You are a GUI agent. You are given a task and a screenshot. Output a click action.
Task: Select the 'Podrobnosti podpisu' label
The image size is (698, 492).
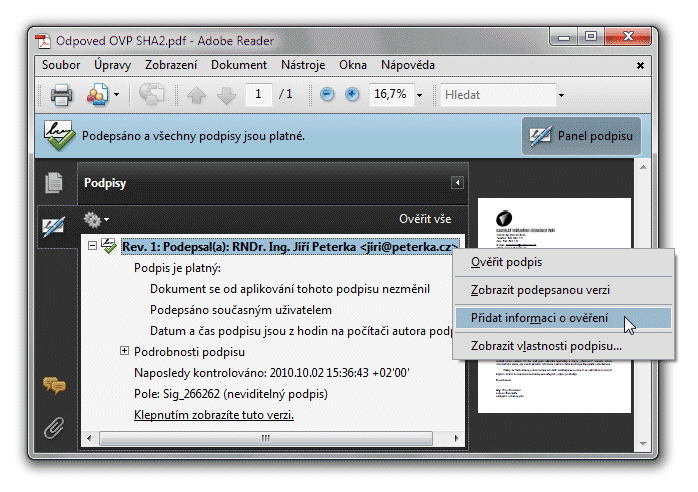coord(189,352)
